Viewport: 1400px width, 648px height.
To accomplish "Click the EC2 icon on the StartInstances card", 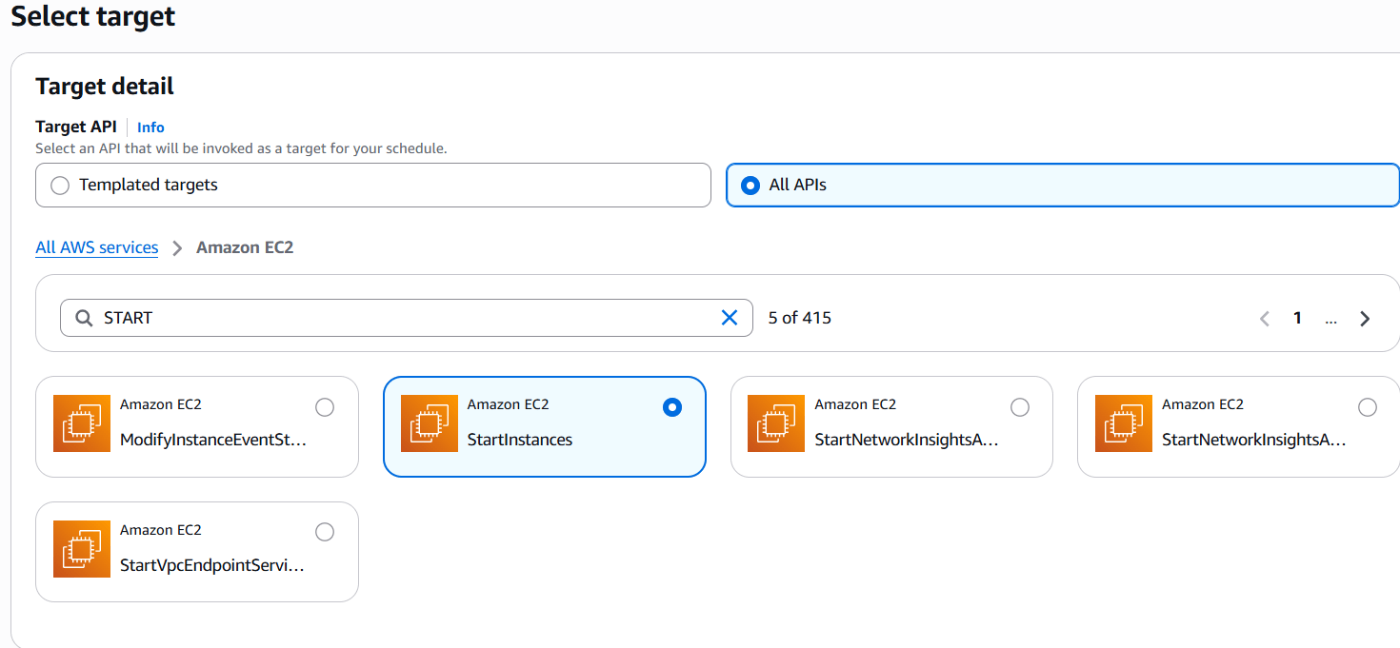I will pos(429,424).
